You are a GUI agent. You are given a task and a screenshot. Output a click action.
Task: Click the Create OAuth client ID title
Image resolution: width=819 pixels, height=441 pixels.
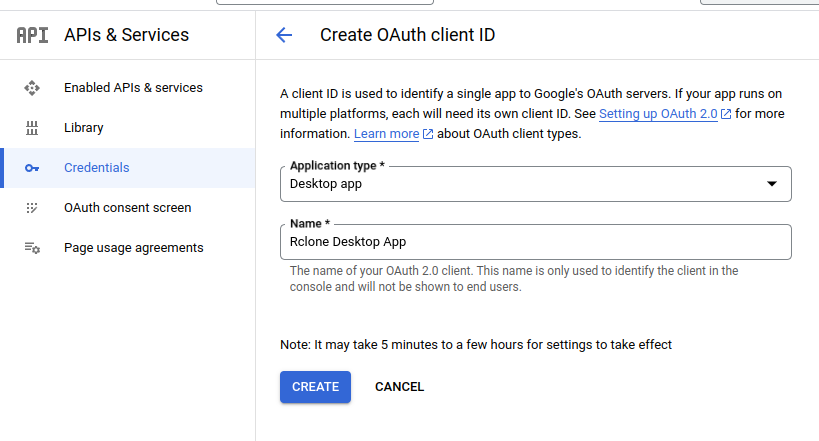point(407,35)
